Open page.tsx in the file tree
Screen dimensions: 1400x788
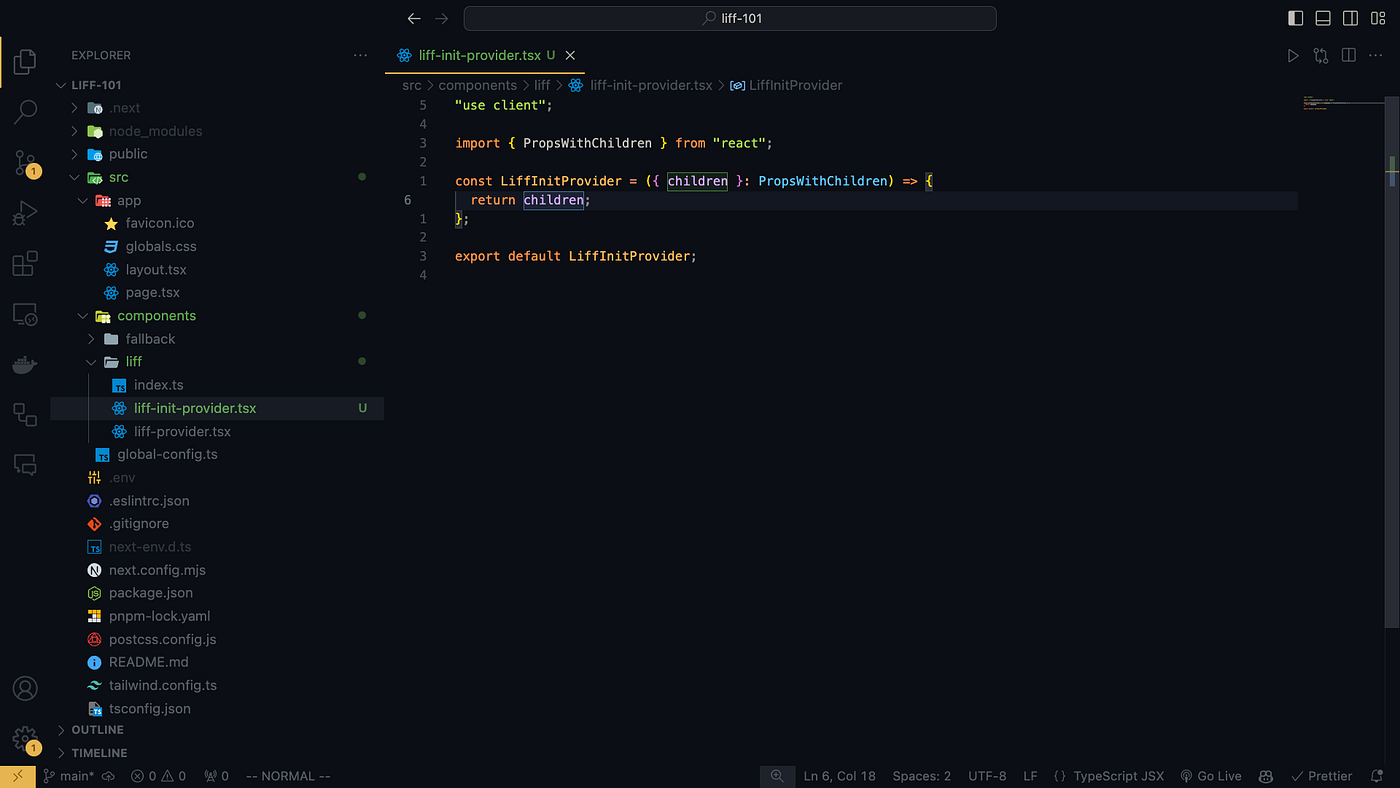217,293
